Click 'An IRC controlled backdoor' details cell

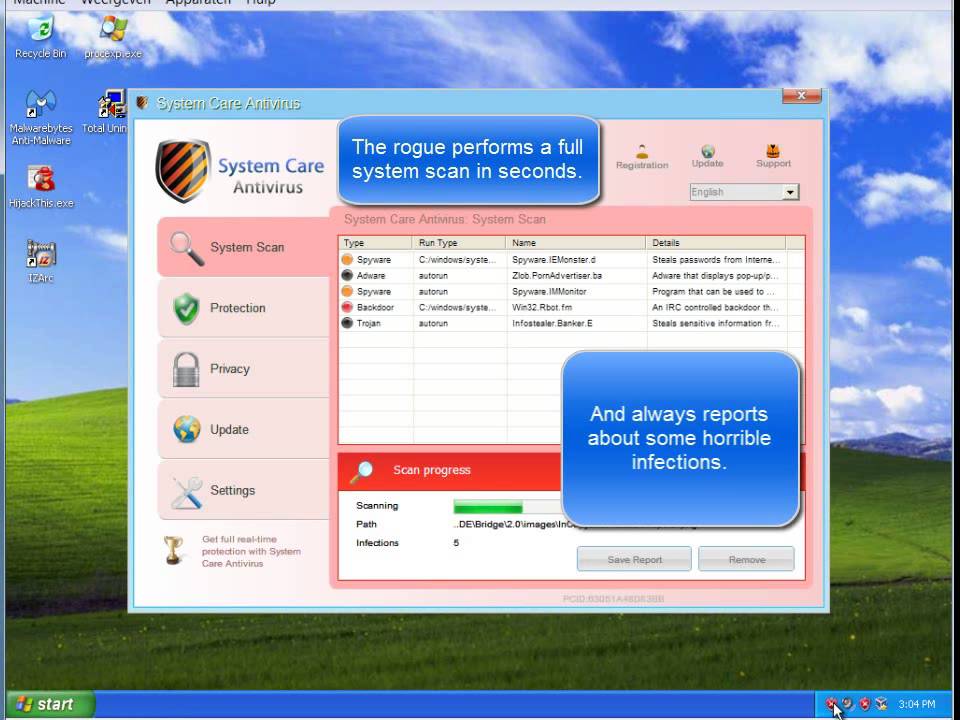[715, 307]
